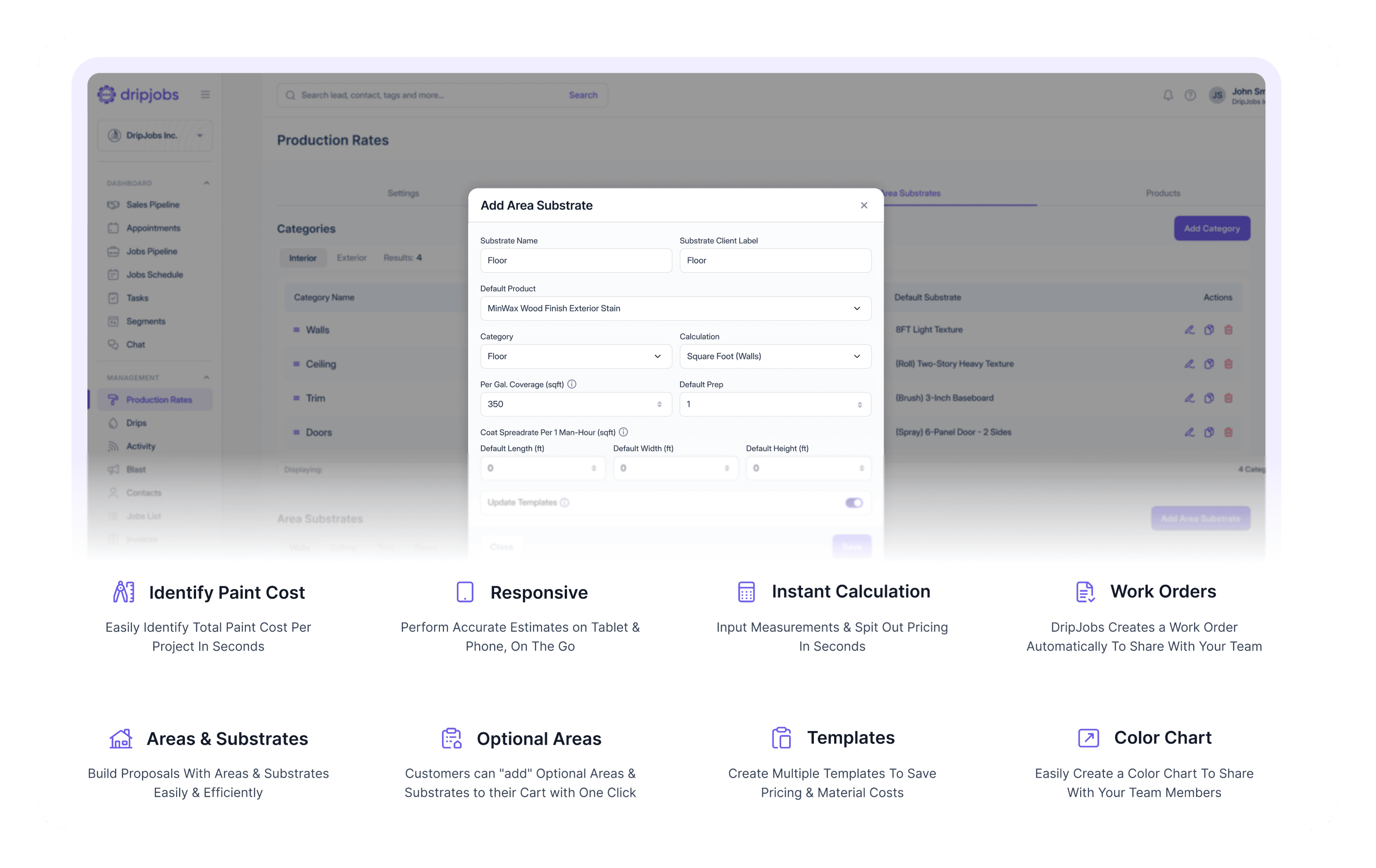Open the help question mark icon
The image size is (1376, 868).
(x=1190, y=95)
